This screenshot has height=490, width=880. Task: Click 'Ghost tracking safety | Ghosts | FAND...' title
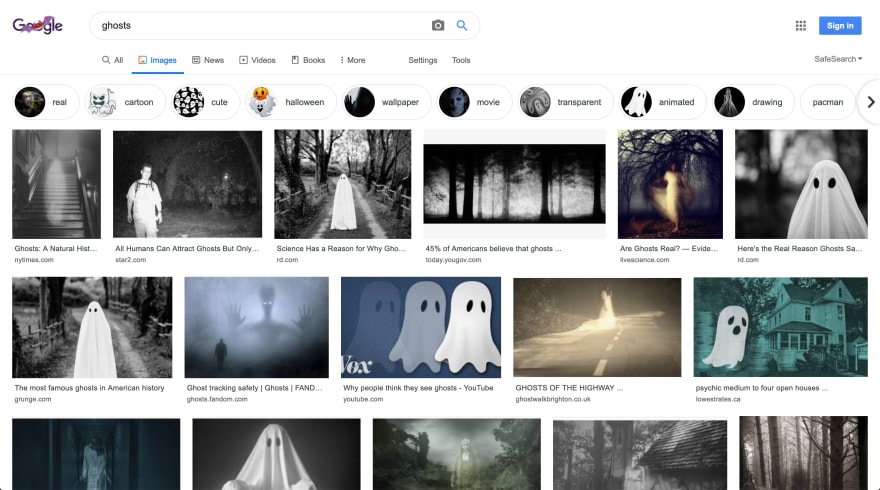254,388
